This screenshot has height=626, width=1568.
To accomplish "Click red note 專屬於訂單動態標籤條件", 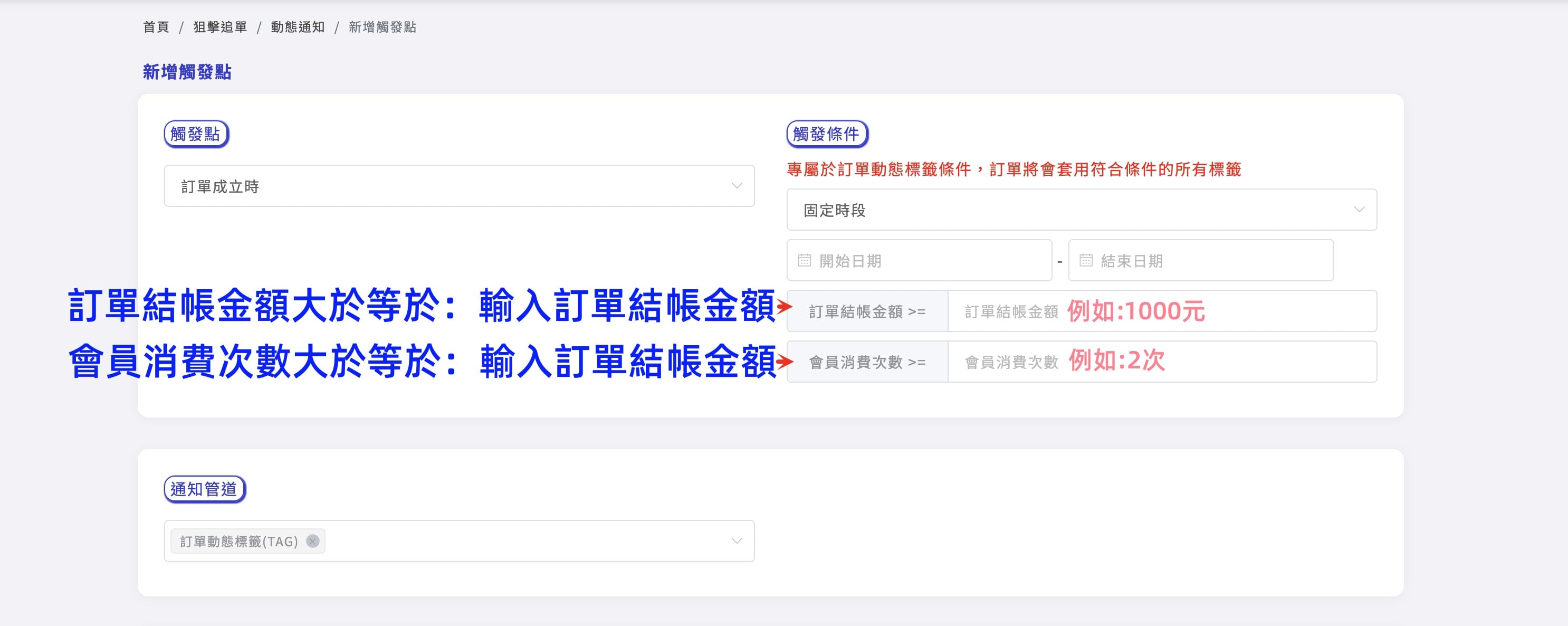I will click(x=1014, y=169).
